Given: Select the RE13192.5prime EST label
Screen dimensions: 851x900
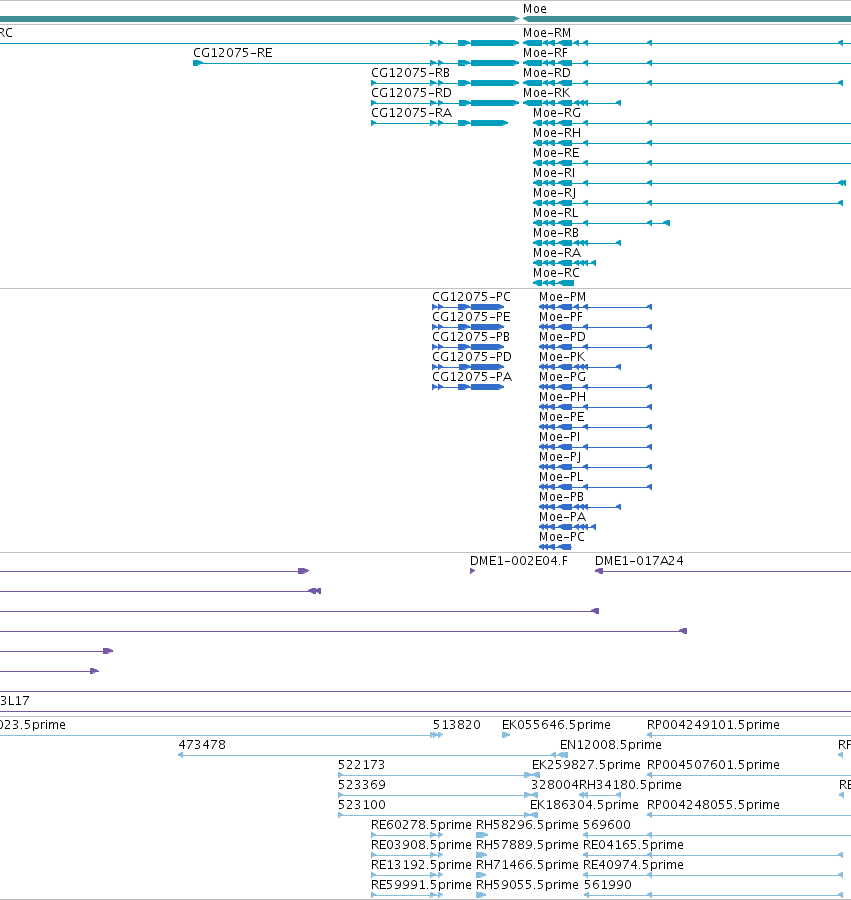Looking at the screenshot, I should click(421, 865).
